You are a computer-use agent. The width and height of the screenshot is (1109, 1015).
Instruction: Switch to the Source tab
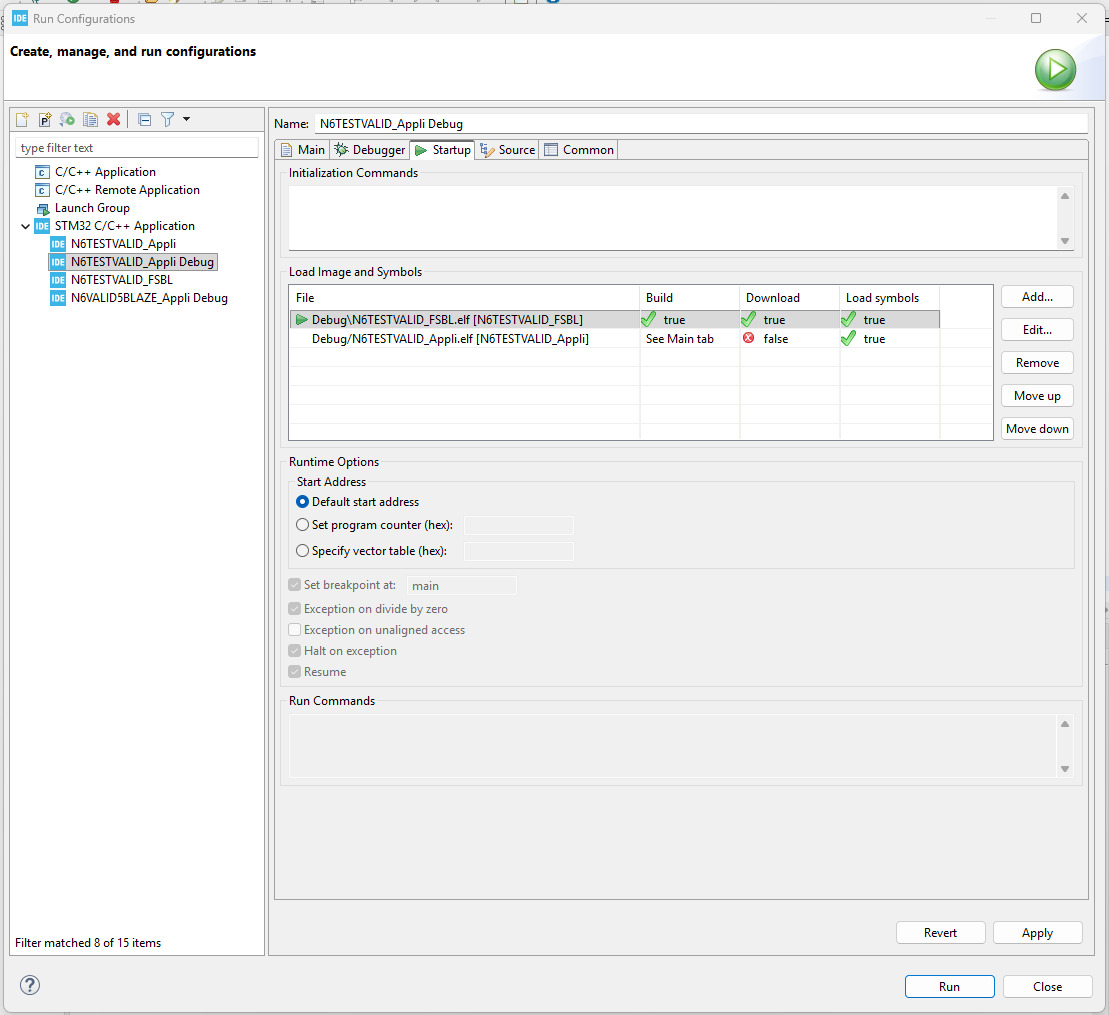pos(508,150)
